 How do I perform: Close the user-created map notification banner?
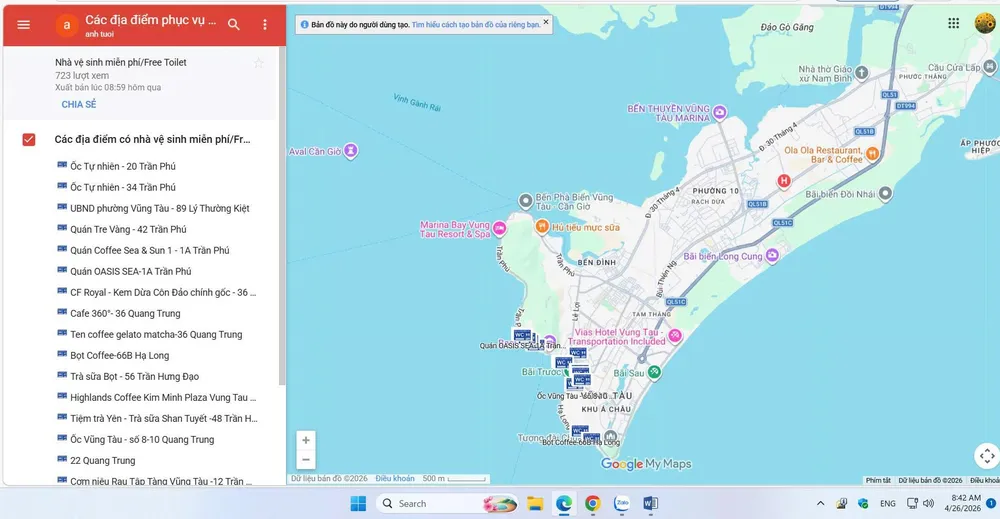click(x=546, y=21)
